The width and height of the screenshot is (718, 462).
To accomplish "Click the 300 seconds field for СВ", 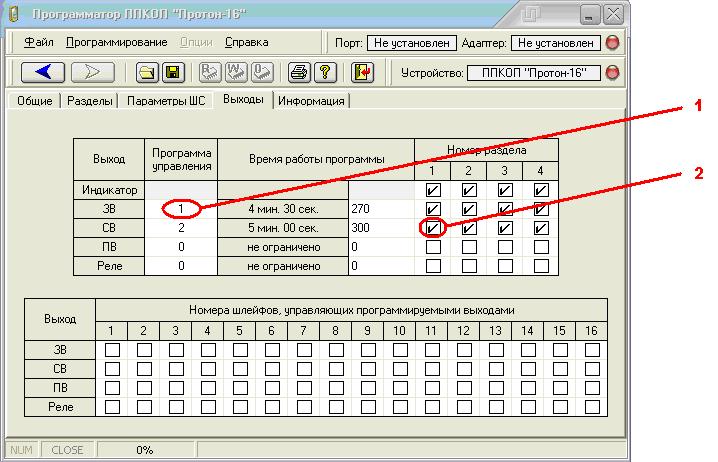I will (x=381, y=228).
